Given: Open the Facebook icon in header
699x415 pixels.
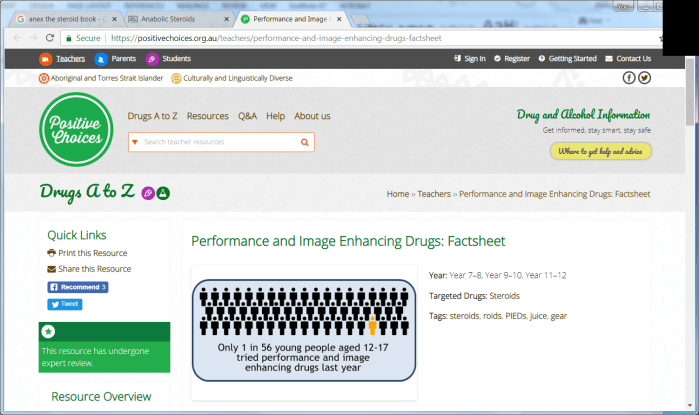Looking at the screenshot, I should (x=629, y=78).
